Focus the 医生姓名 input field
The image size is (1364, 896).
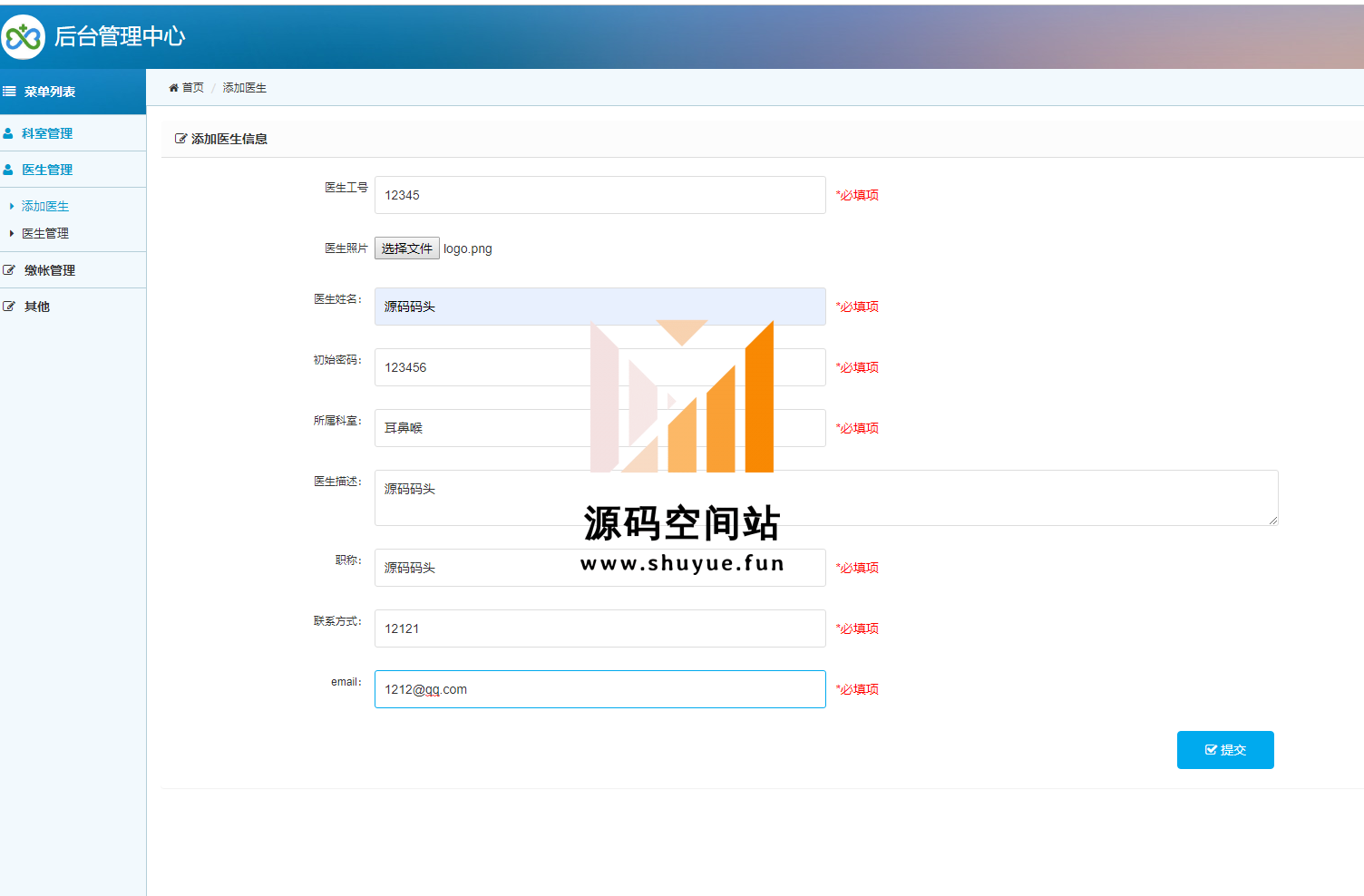600,307
